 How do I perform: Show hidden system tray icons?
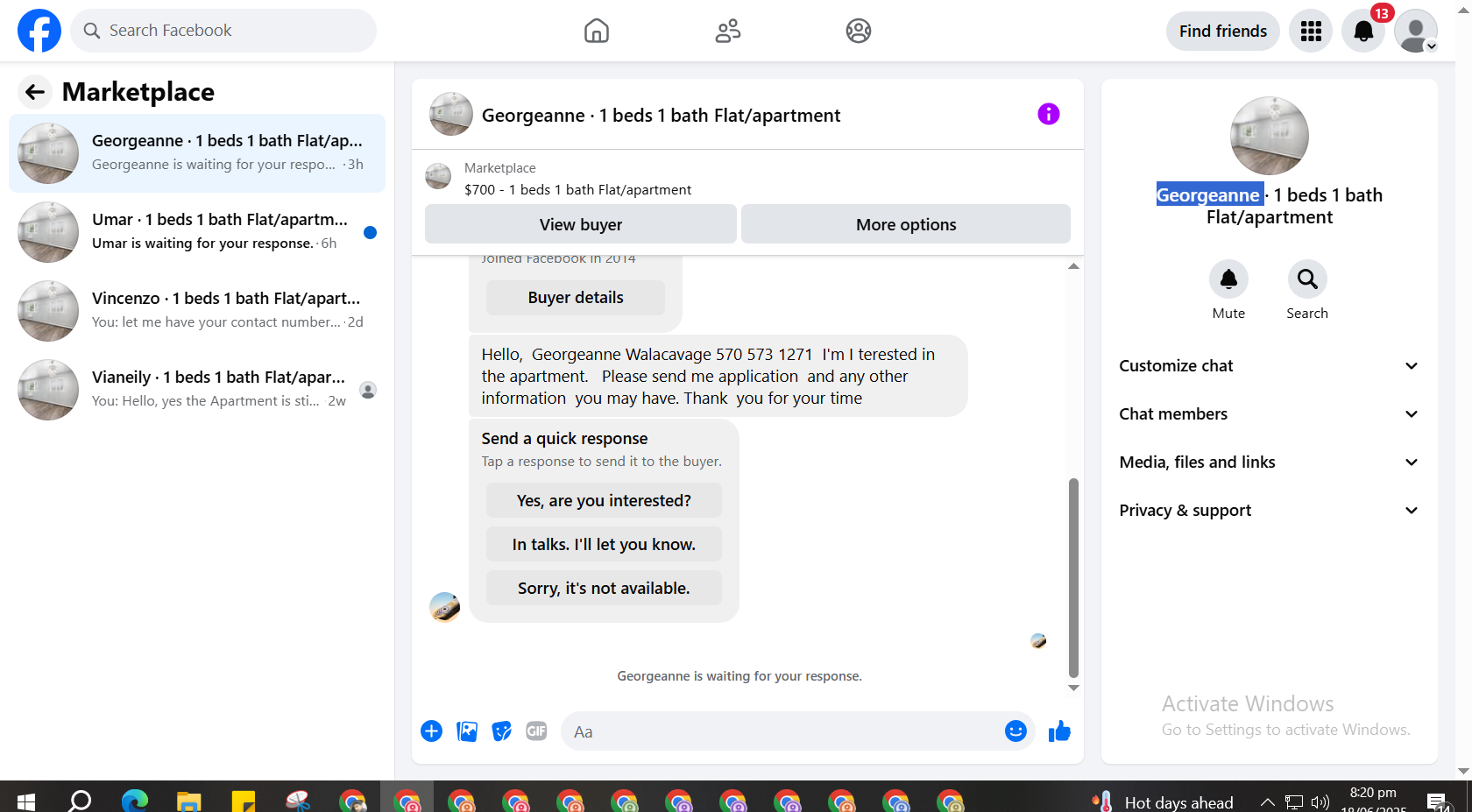click(1267, 802)
